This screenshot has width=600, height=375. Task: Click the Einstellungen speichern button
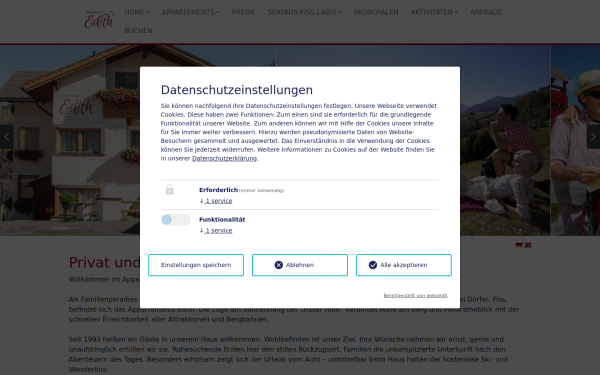[x=196, y=265]
